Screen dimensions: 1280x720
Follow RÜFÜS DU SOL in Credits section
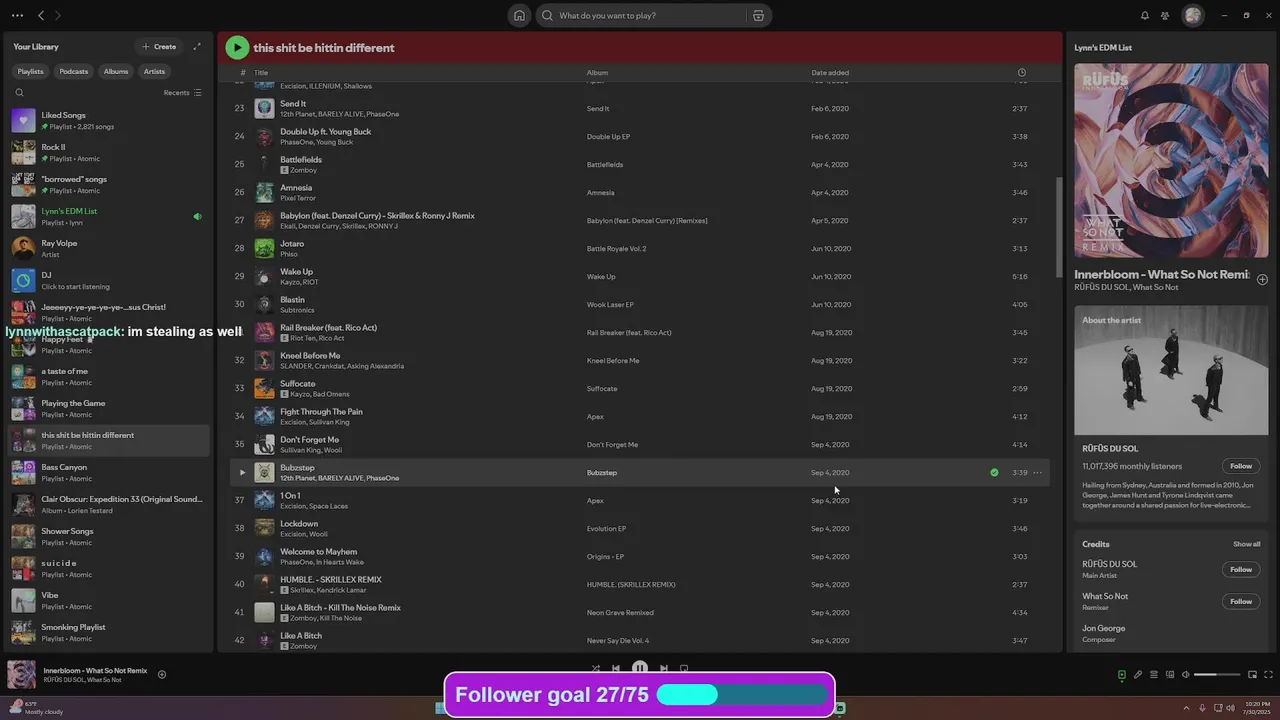coord(1241,569)
